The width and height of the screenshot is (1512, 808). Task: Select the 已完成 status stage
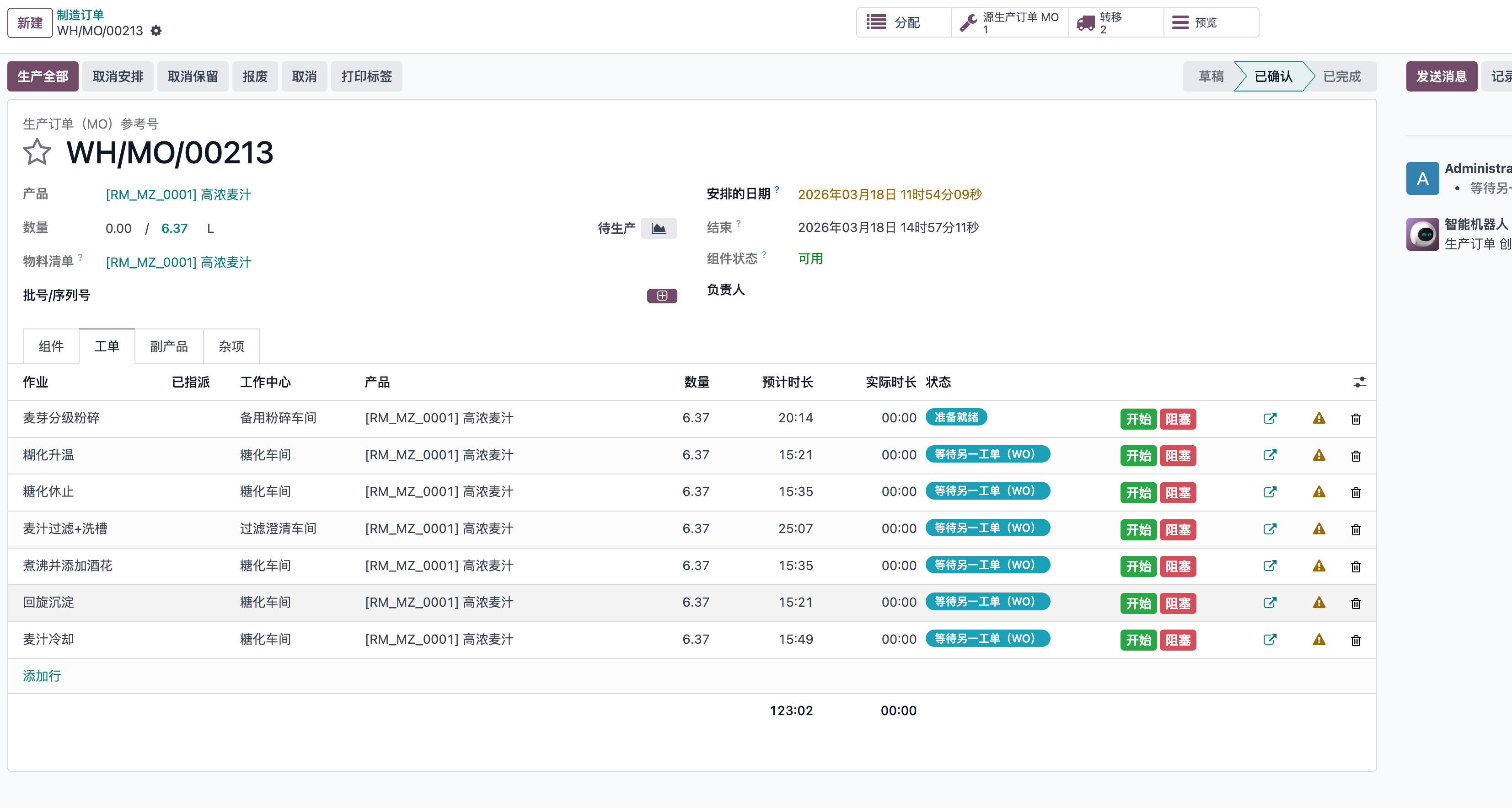point(1342,76)
